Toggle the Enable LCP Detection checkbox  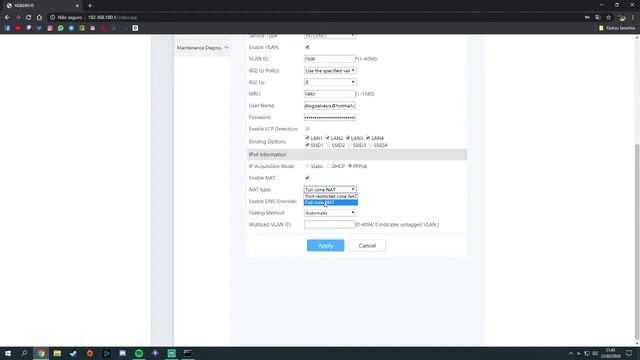pyautogui.click(x=307, y=129)
